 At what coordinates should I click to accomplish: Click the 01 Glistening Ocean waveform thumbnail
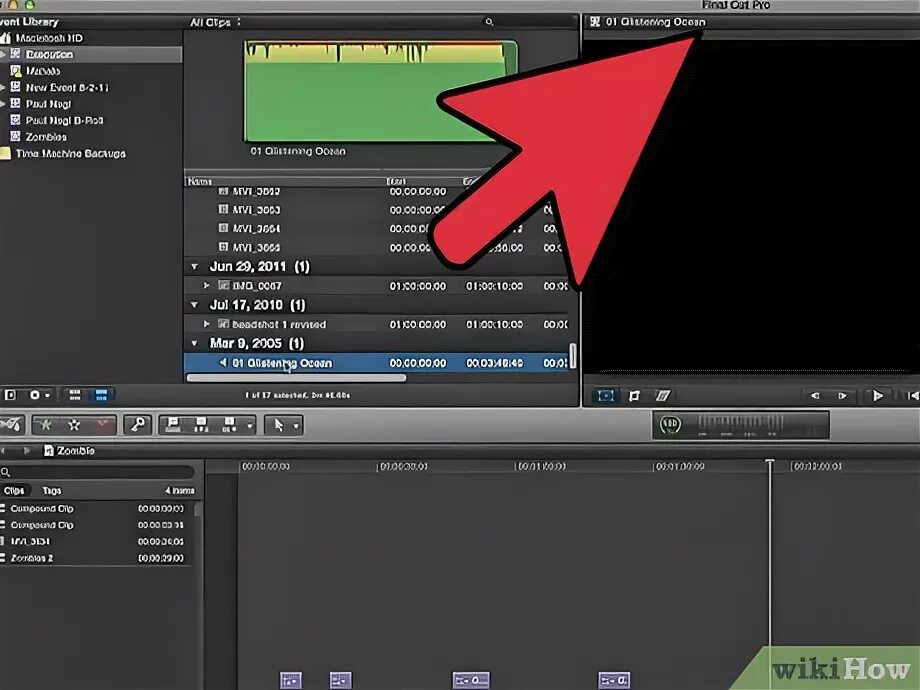pos(381,92)
